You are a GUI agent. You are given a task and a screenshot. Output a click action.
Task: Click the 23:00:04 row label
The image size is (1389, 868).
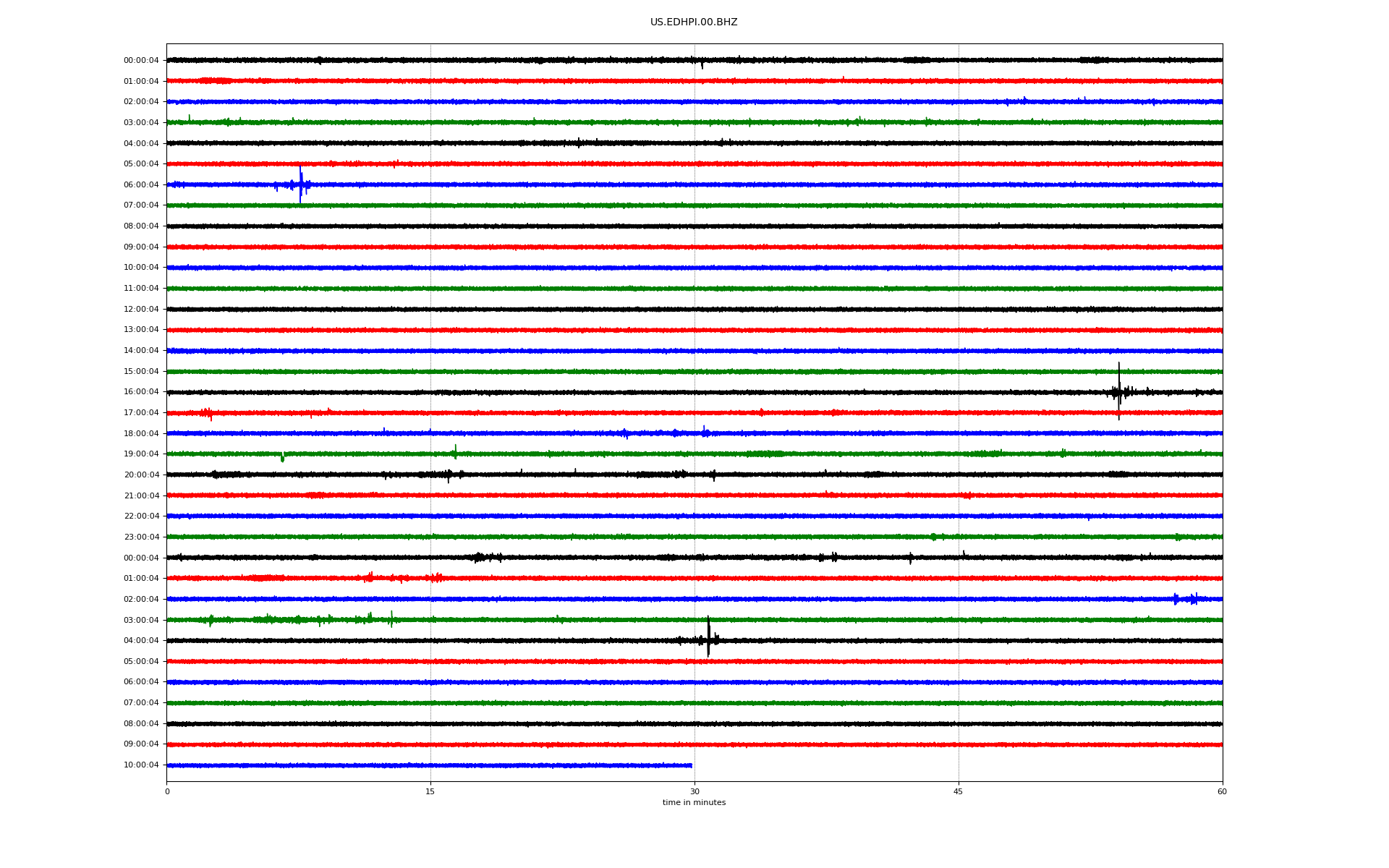(141, 537)
